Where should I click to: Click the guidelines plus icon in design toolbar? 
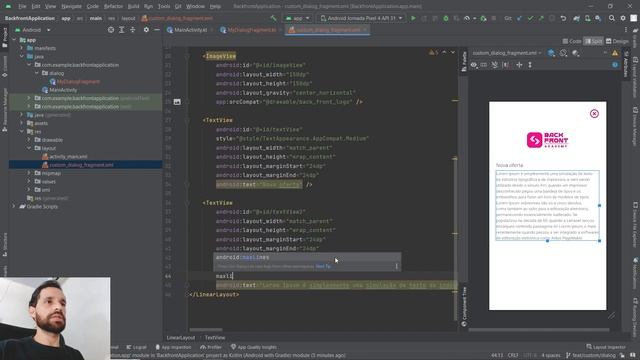pyautogui.click(x=519, y=65)
